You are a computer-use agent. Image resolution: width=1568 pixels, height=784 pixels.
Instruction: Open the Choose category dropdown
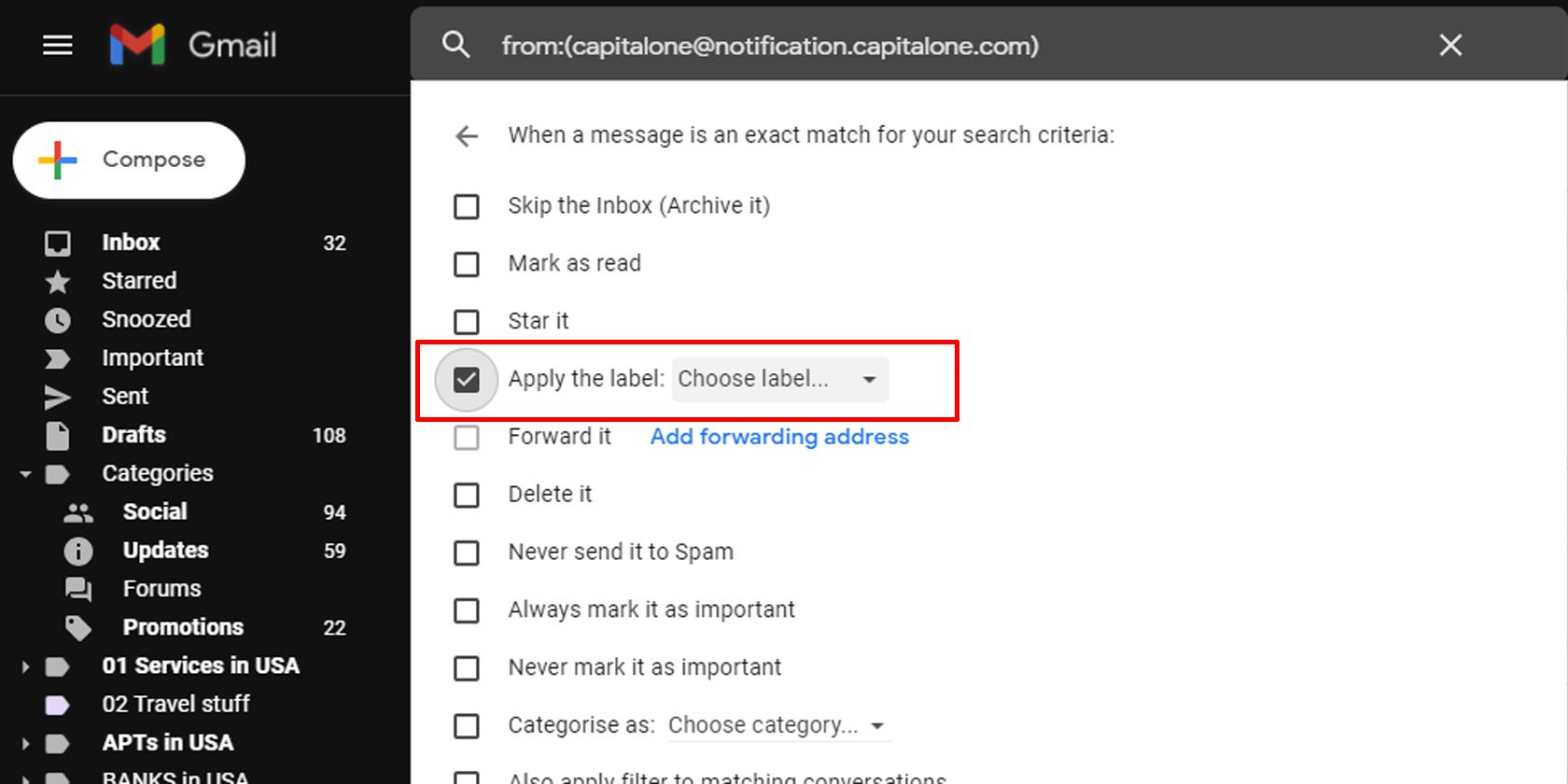tap(777, 725)
